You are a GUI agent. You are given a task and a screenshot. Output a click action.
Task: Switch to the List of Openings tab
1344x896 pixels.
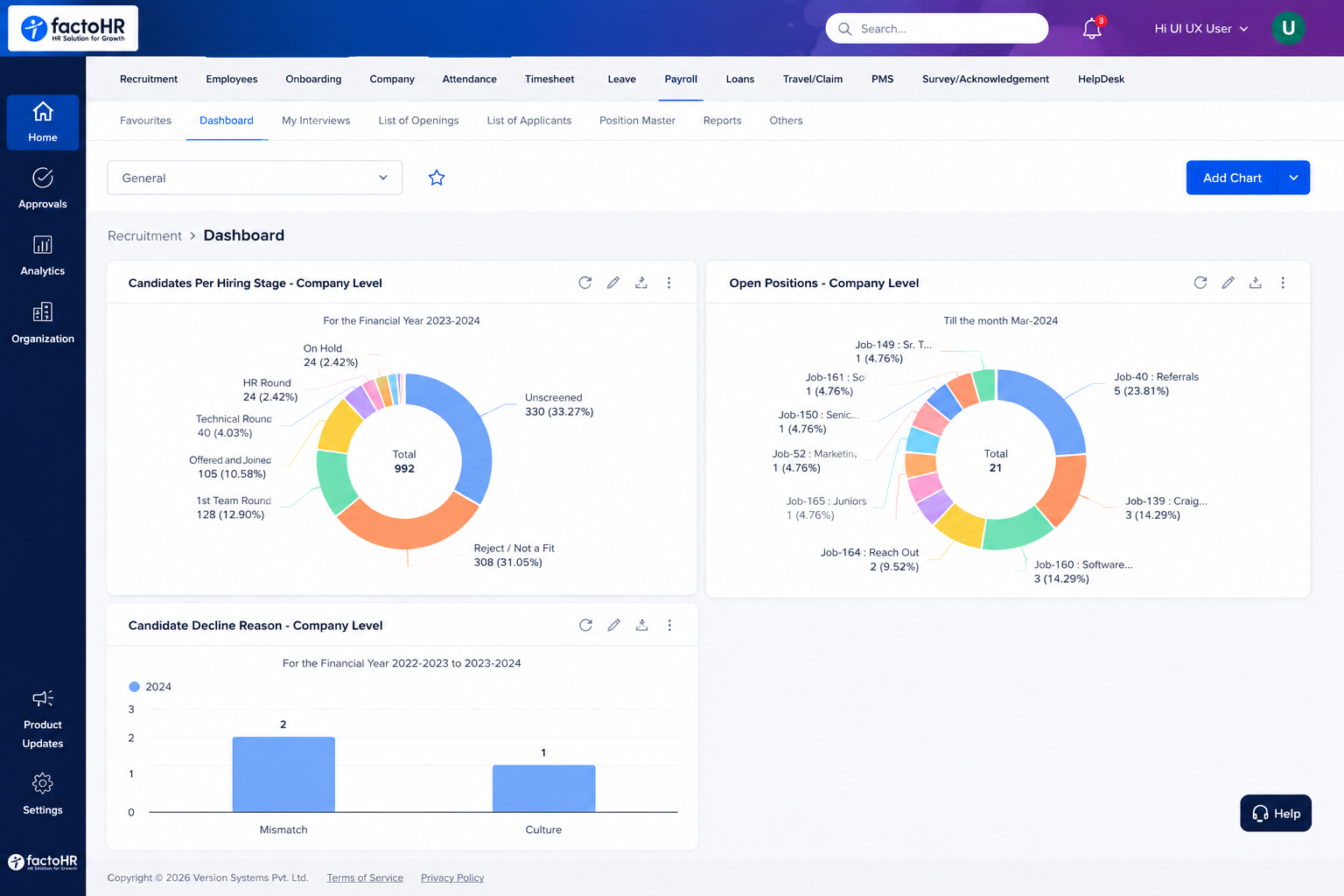coord(418,121)
